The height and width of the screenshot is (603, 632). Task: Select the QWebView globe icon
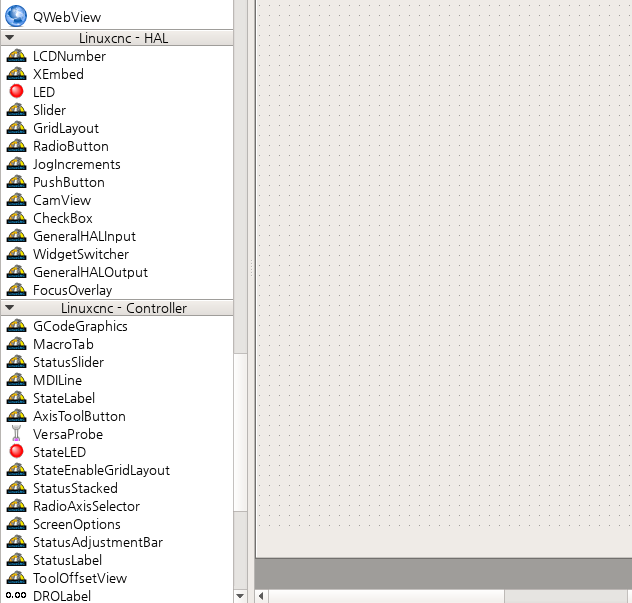point(16,17)
